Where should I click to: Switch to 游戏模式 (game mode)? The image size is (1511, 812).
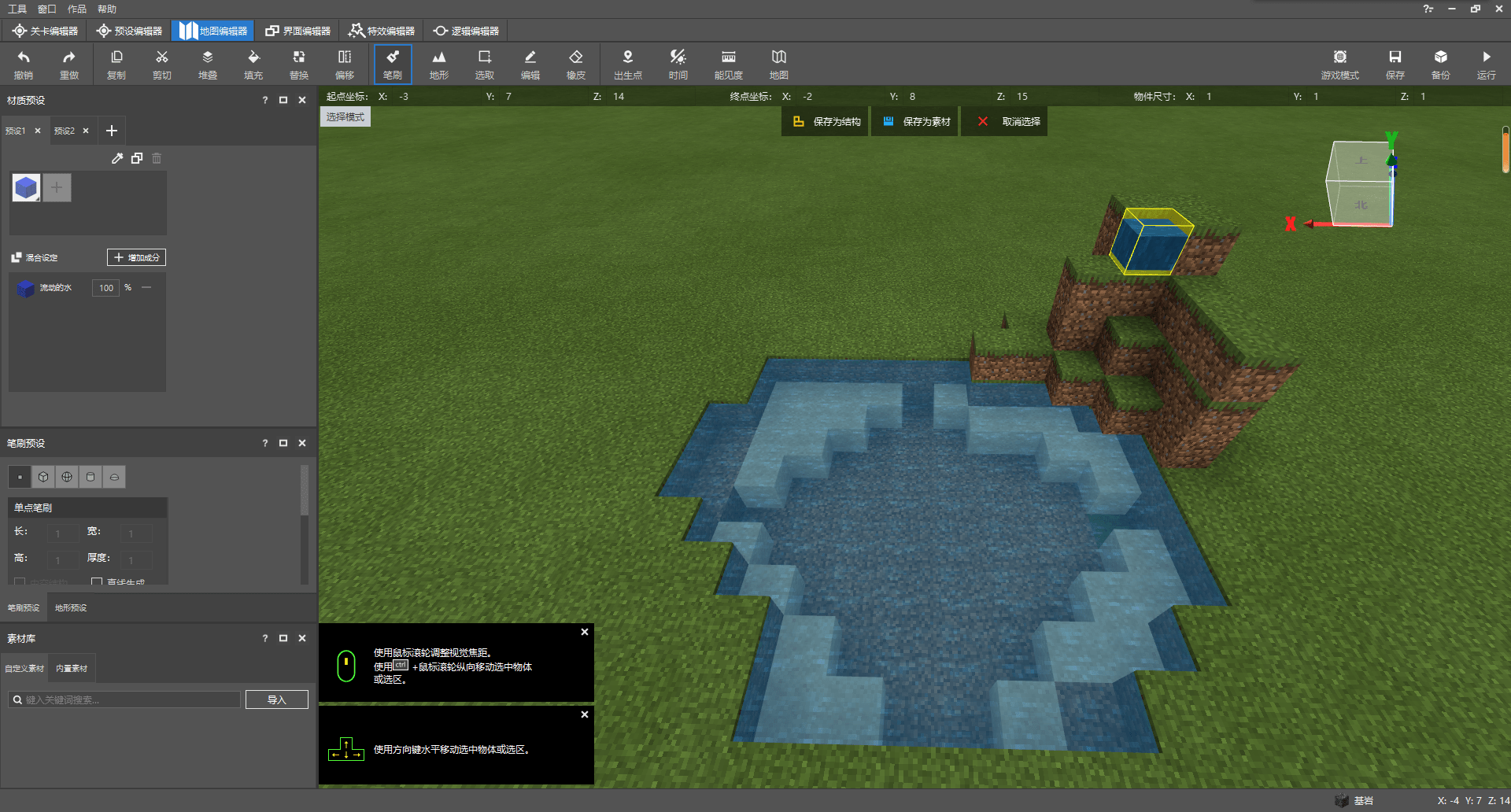pos(1340,65)
